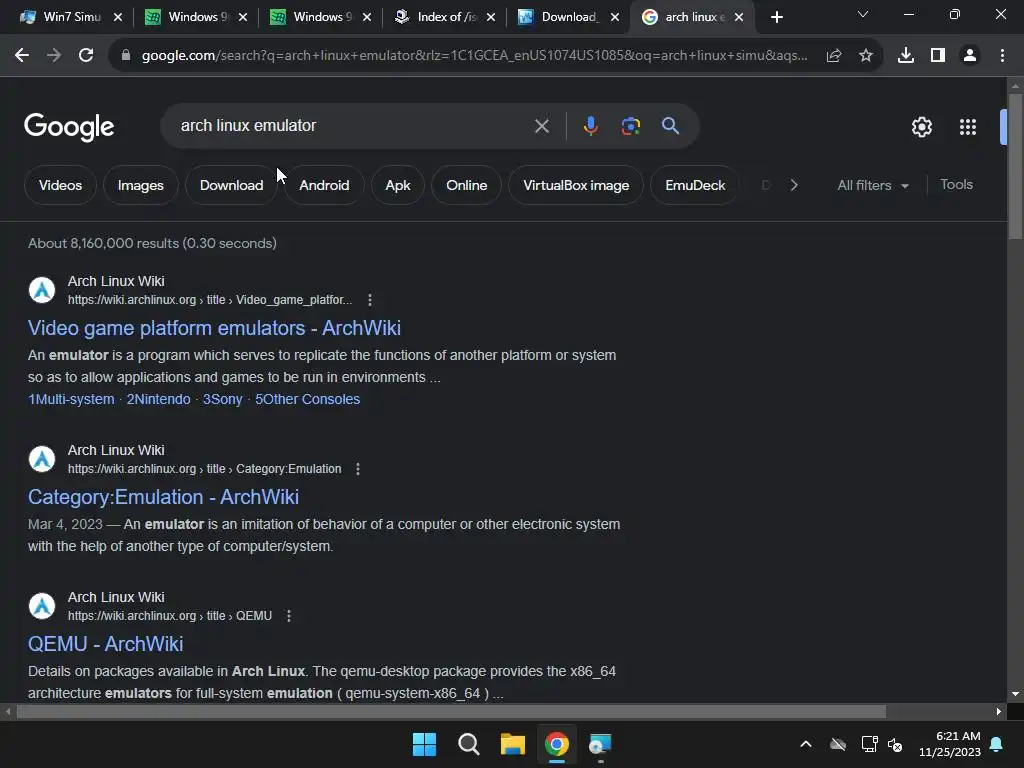Click the horizontal scrollbar right arrow
This screenshot has height=768, width=1024.
[x=999, y=711]
